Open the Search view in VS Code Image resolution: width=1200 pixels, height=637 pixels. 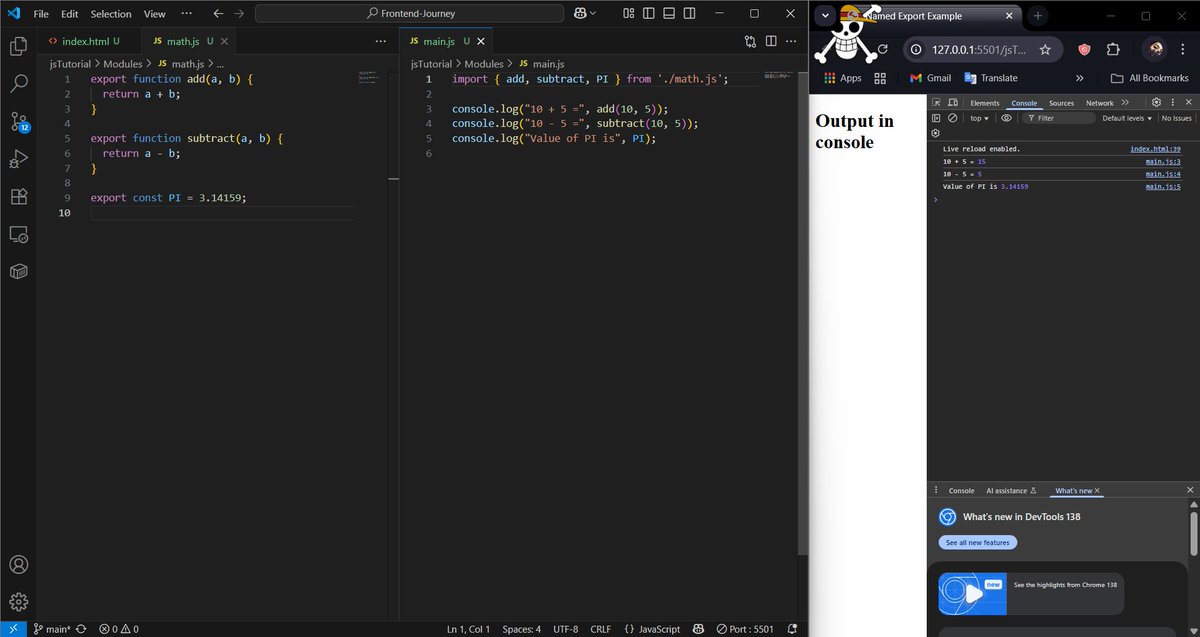[18, 83]
